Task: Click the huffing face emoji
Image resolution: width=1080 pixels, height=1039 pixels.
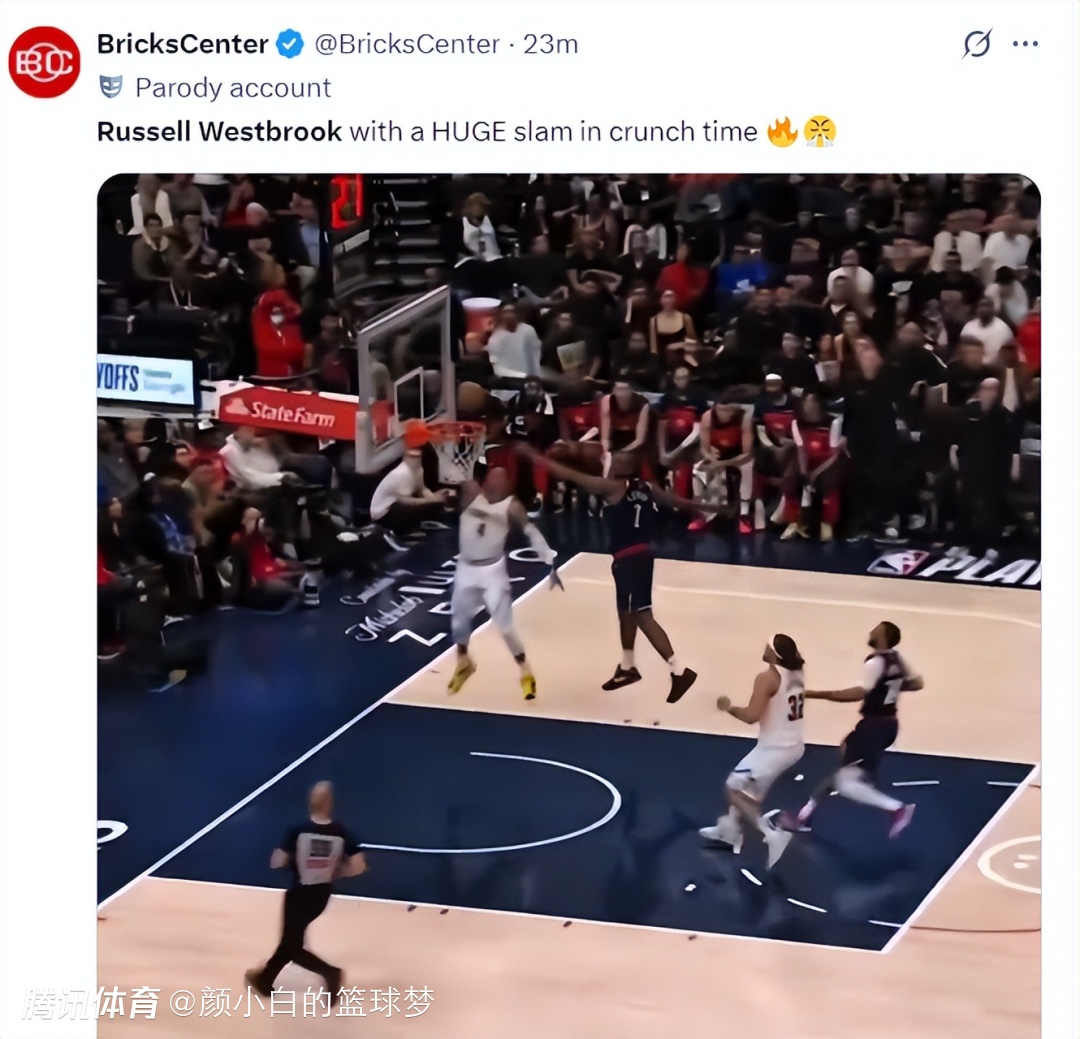Action: tap(820, 131)
